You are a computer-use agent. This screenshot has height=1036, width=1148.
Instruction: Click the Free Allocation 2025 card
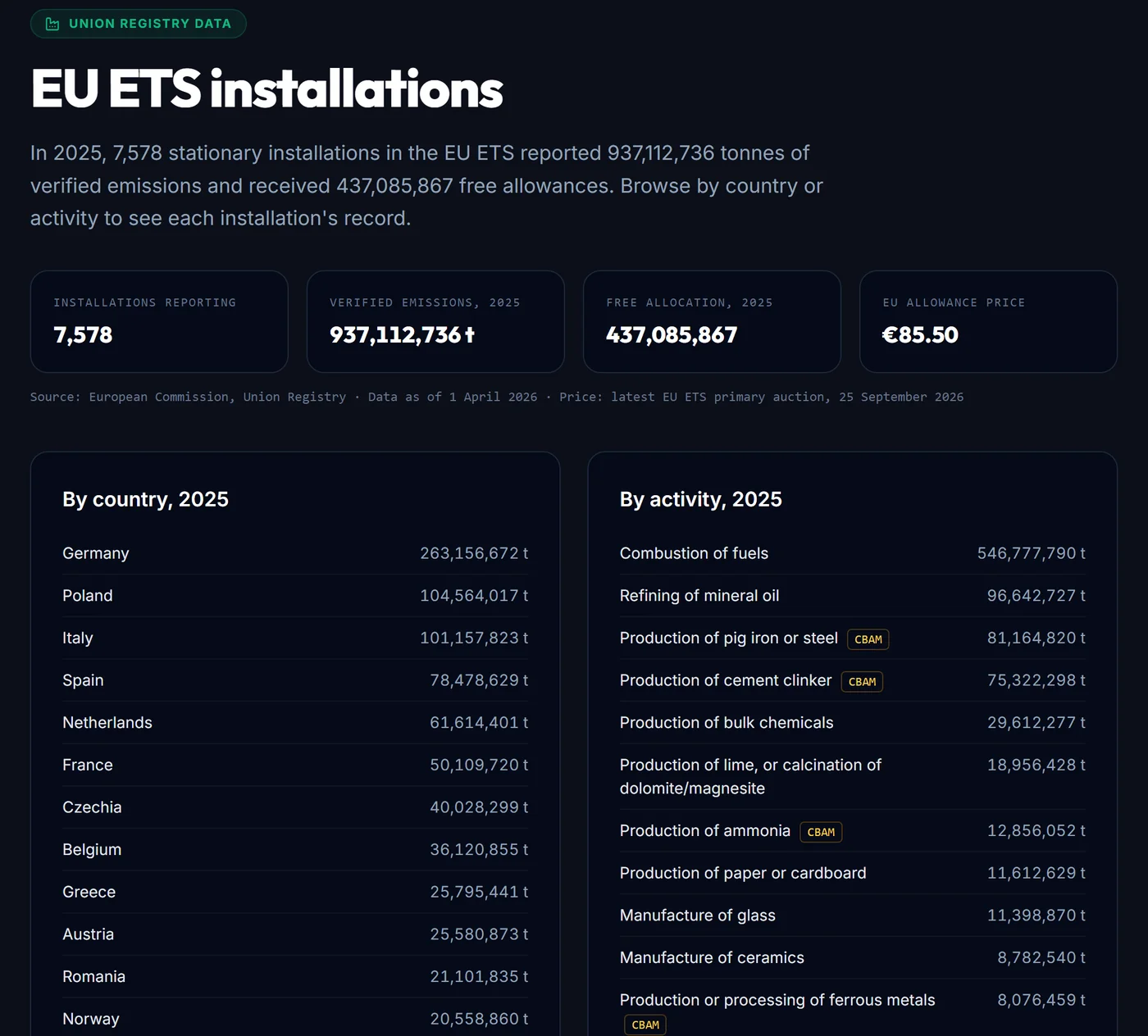click(712, 321)
